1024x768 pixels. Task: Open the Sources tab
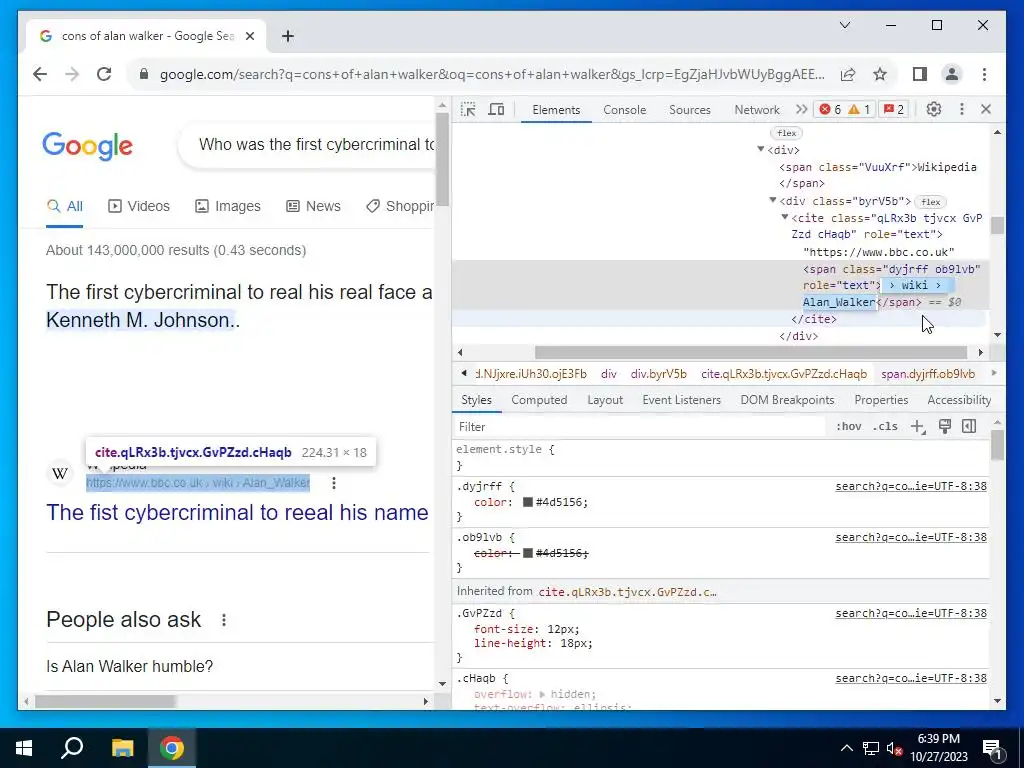tap(690, 110)
